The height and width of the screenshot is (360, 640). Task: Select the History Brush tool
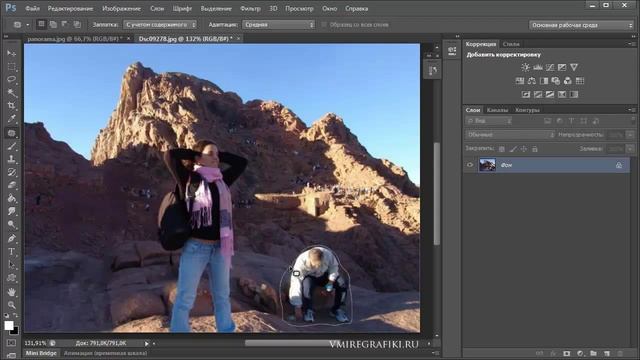point(11,172)
